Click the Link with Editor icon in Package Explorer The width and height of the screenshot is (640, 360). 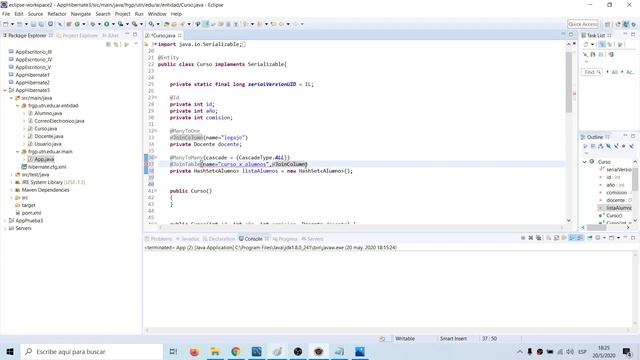[116, 44]
